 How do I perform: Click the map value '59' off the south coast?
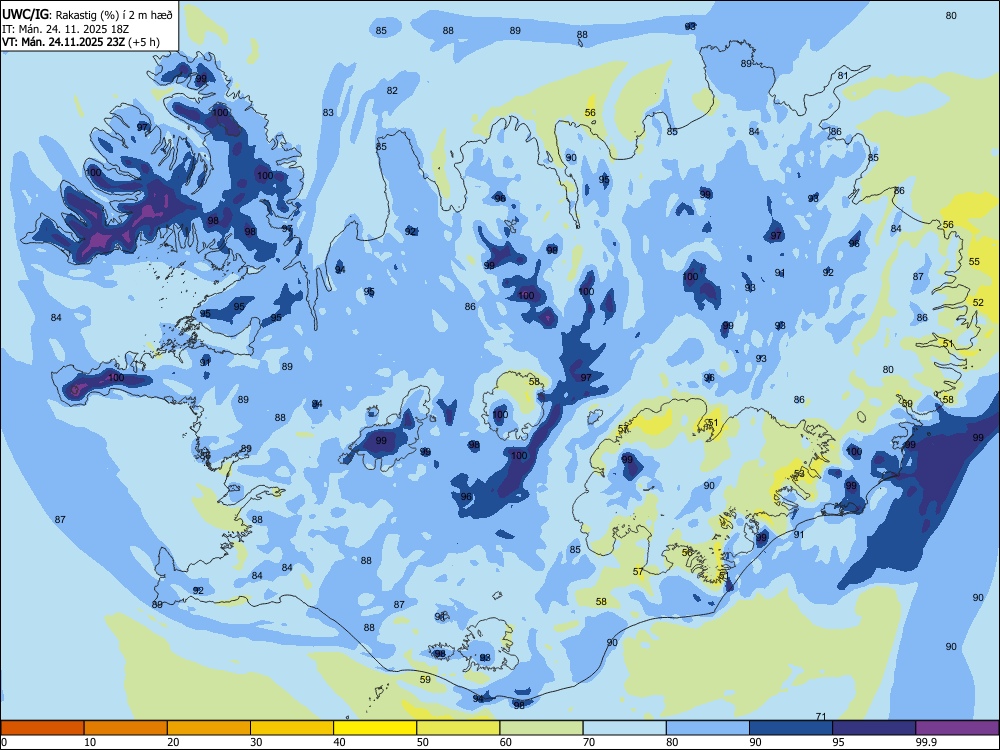point(425,679)
